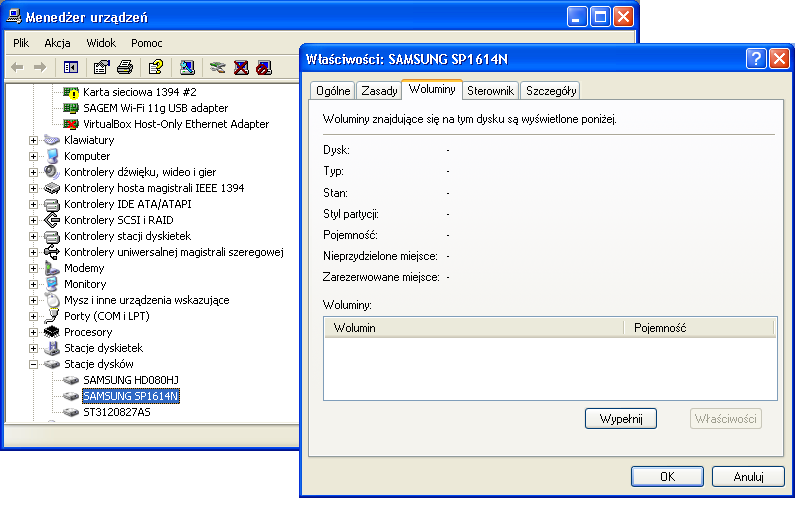The image size is (804, 507).
Task: Select the Stacje dyskietek label
Action: (103, 348)
